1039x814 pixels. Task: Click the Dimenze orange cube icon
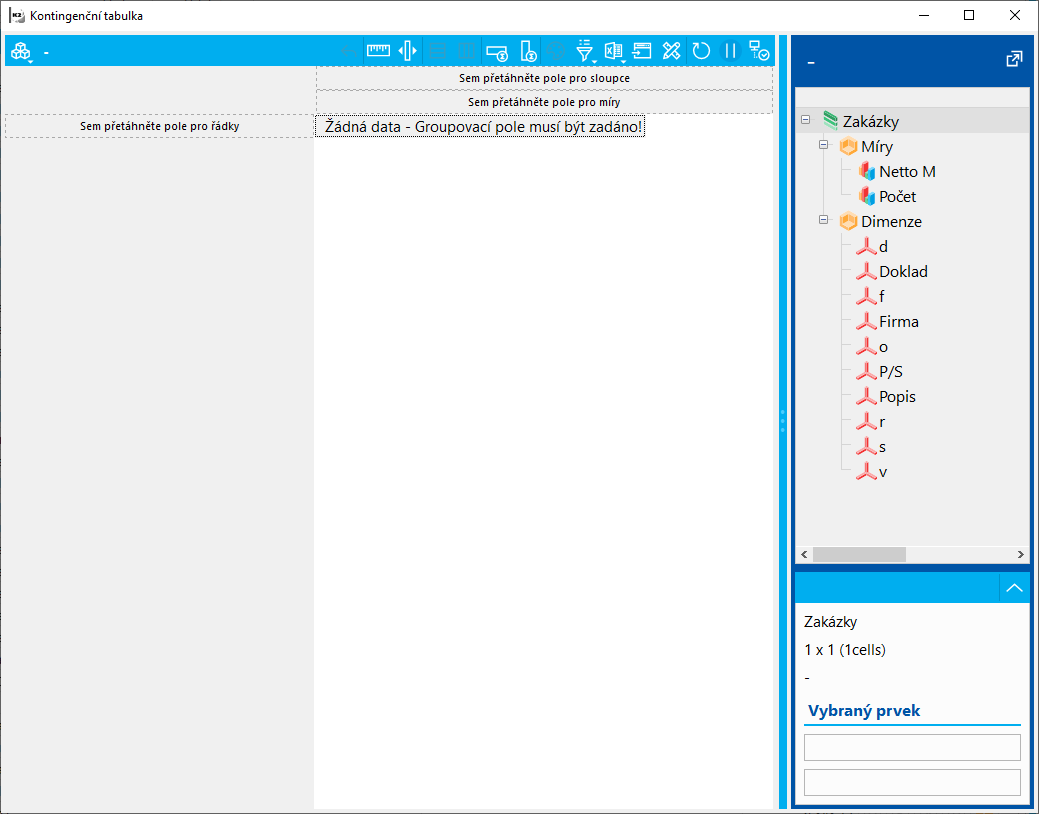pos(848,221)
